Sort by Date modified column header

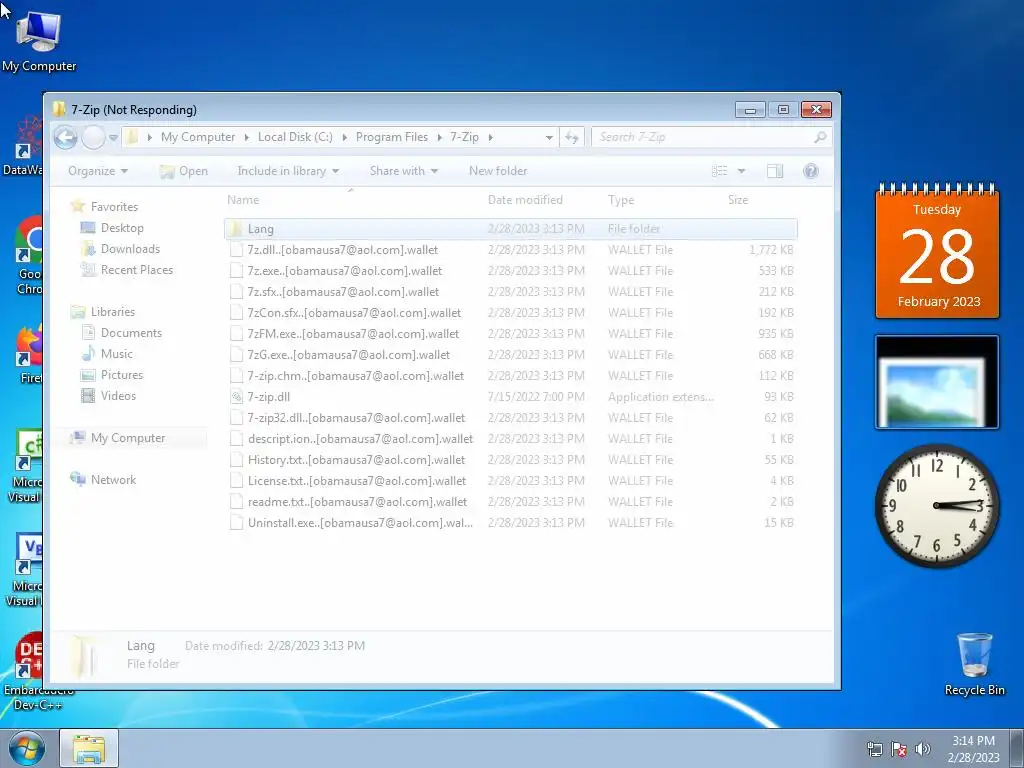(x=525, y=200)
